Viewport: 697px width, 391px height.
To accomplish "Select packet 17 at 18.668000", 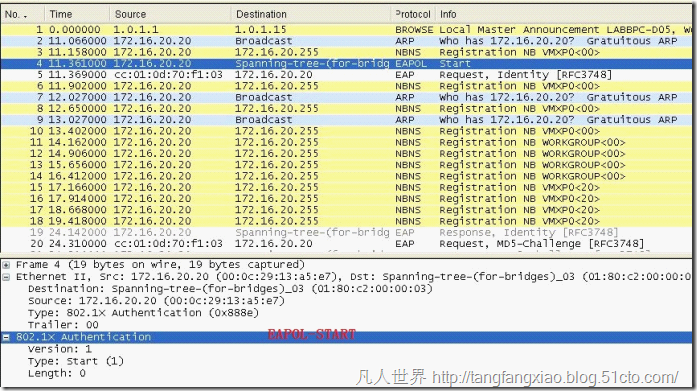I will point(346,210).
